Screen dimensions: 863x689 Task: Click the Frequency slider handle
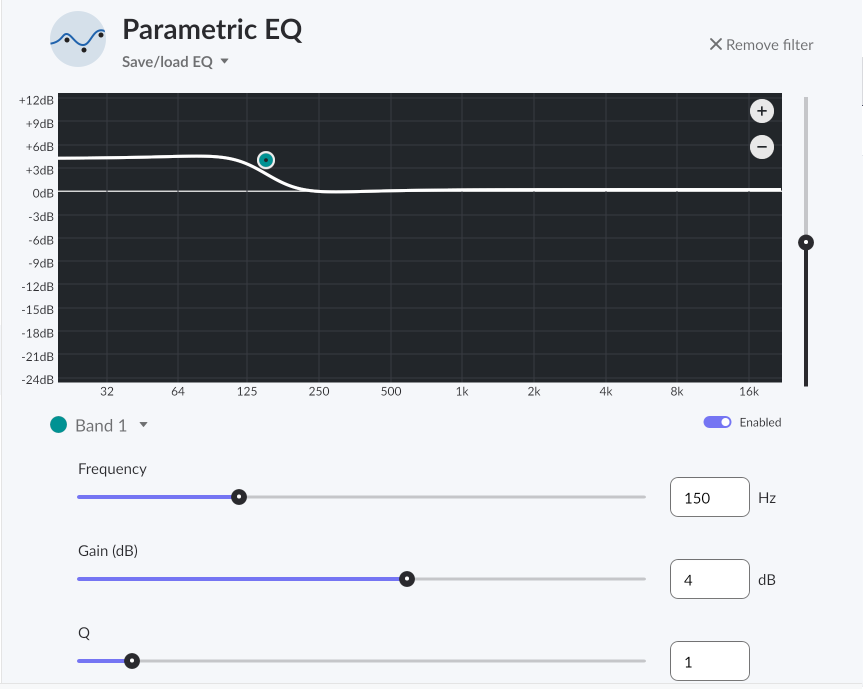[239, 497]
